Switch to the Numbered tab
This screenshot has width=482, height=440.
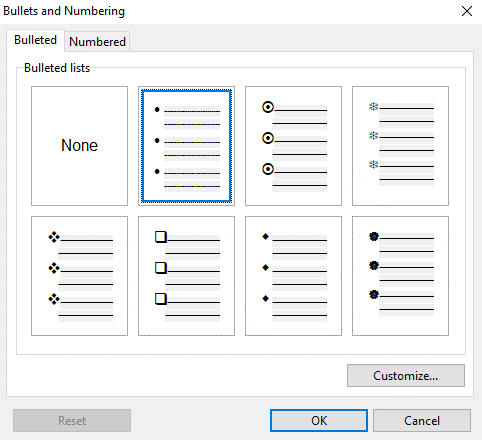(97, 42)
